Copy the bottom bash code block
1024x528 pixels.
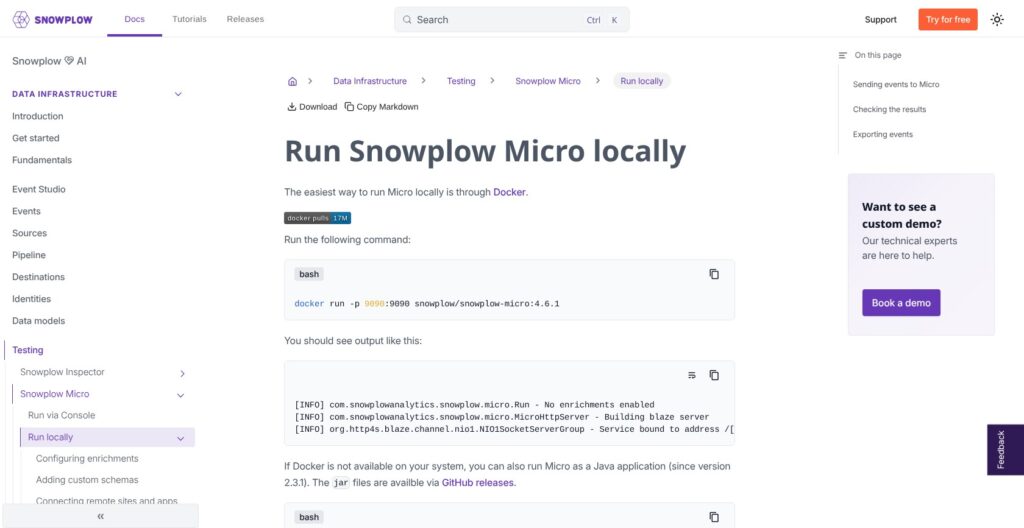[x=714, y=517]
